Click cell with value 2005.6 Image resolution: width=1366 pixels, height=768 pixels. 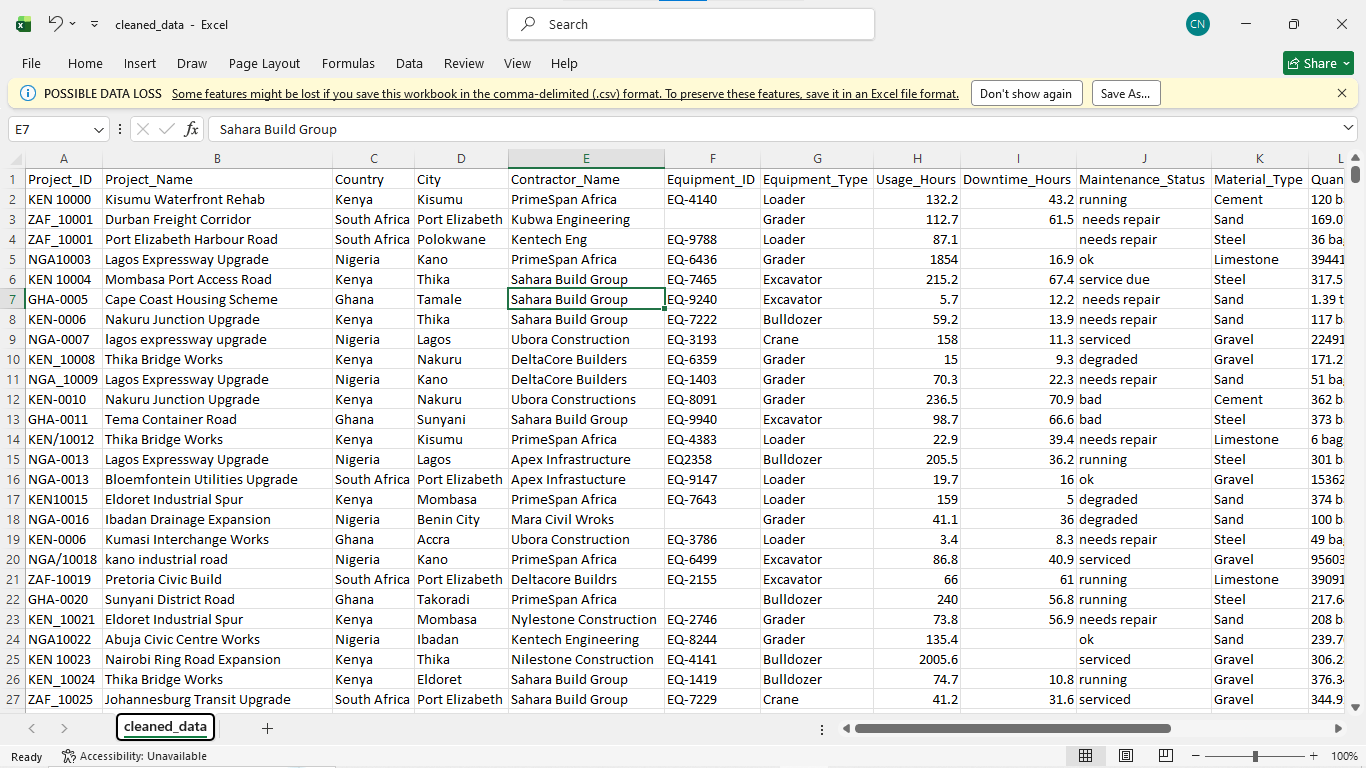(917, 660)
